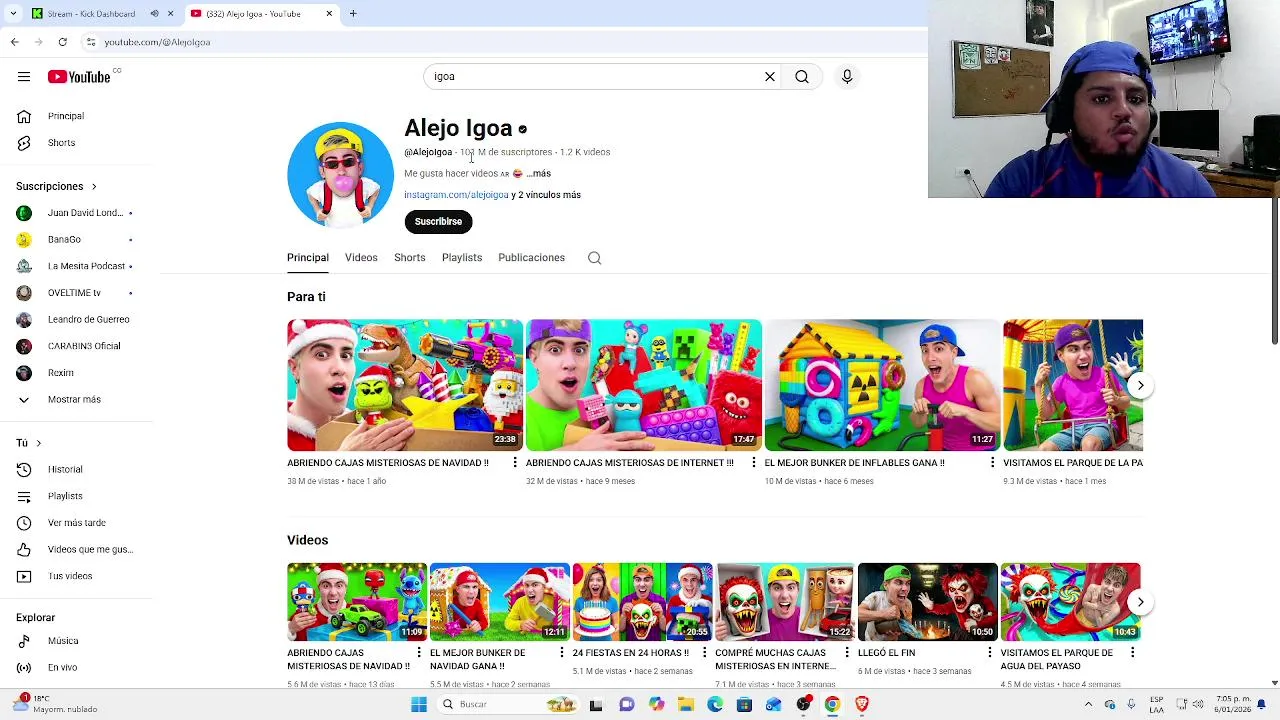1280x720 pixels.
Task: Open title EL MEJOR BUNKER DE NAVIDAD GANA
Action: point(477,659)
